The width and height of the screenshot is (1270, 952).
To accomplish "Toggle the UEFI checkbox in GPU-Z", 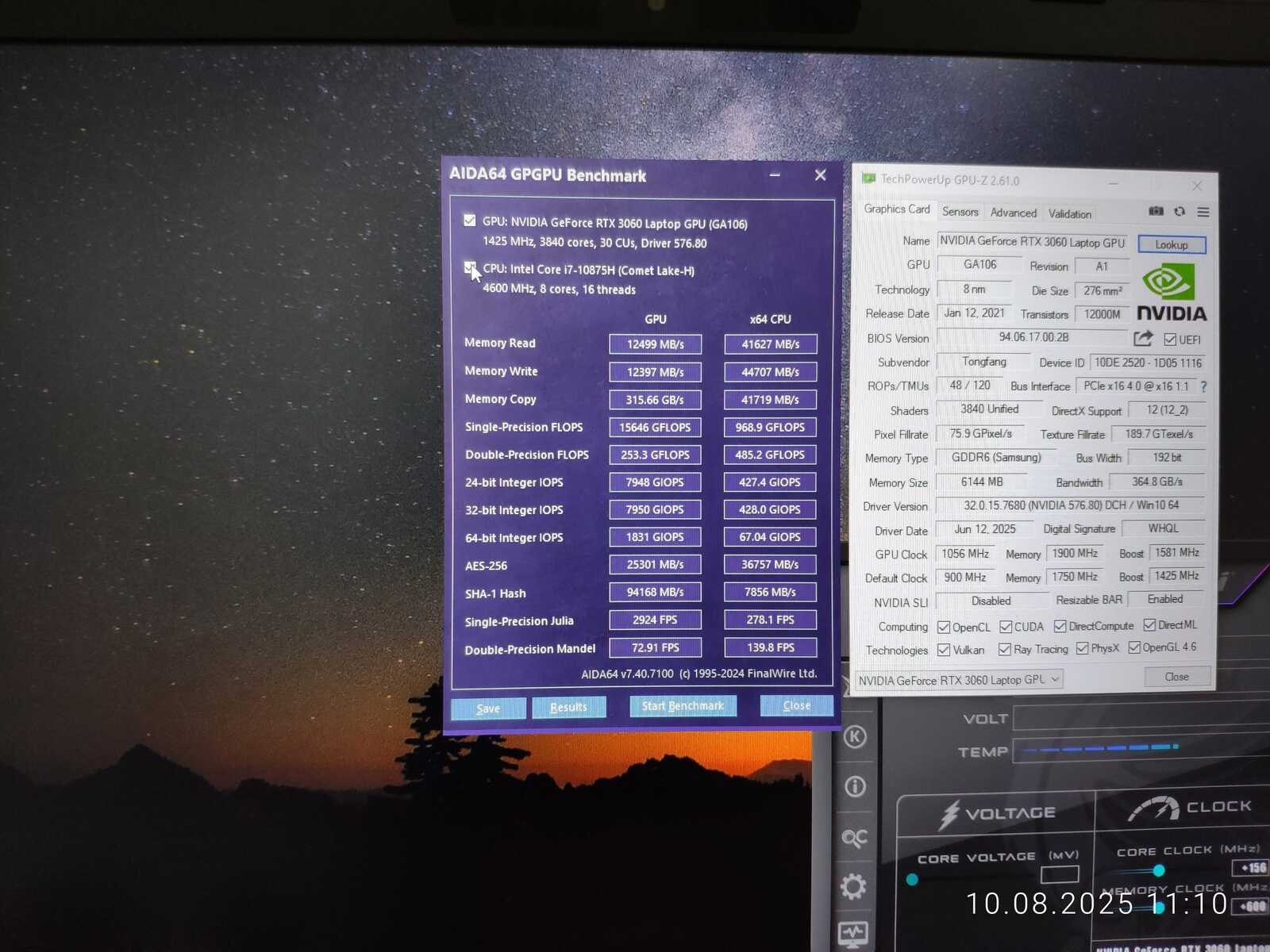I will (1170, 340).
